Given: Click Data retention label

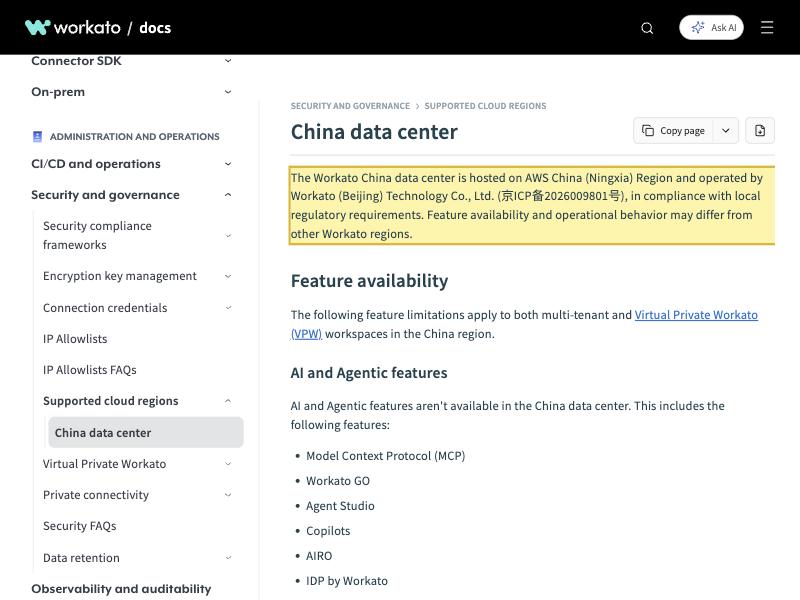Looking at the screenshot, I should point(81,558).
